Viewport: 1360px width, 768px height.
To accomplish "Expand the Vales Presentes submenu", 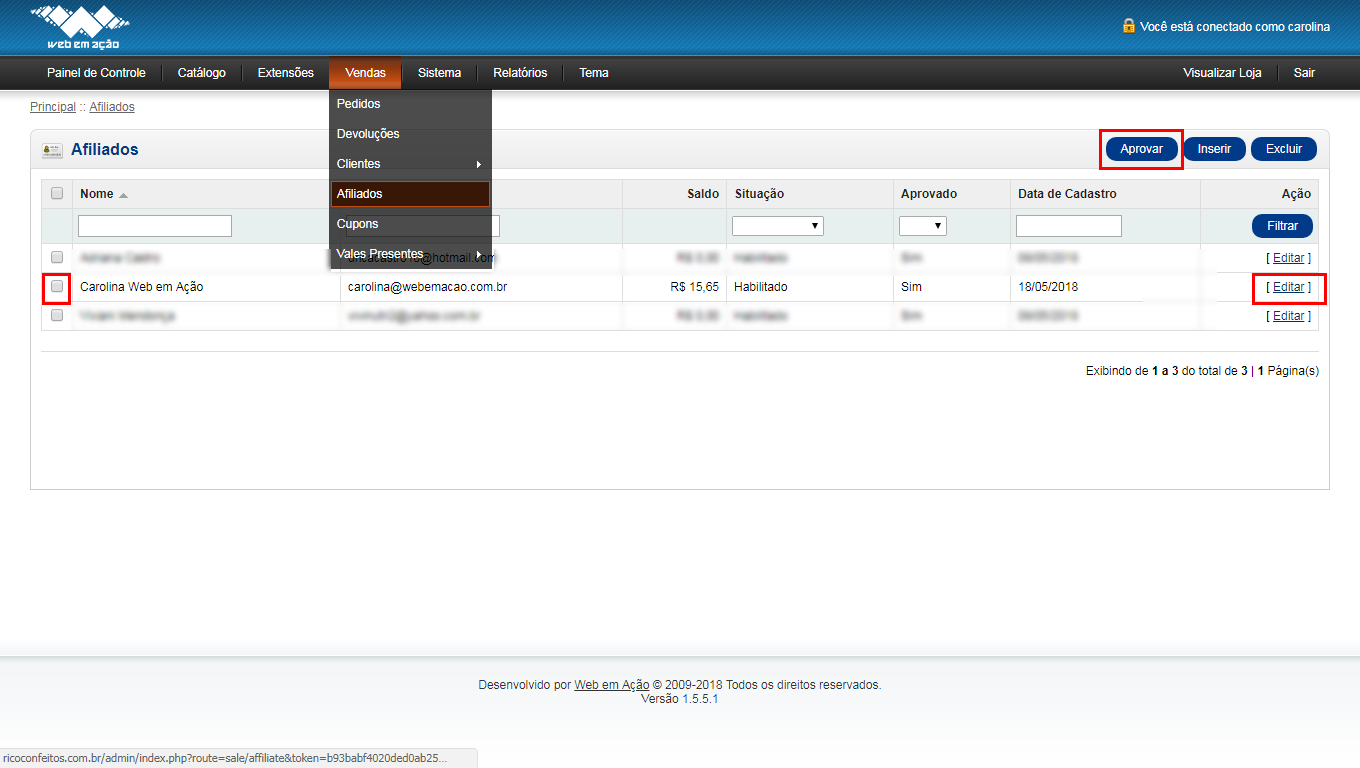I will click(410, 254).
